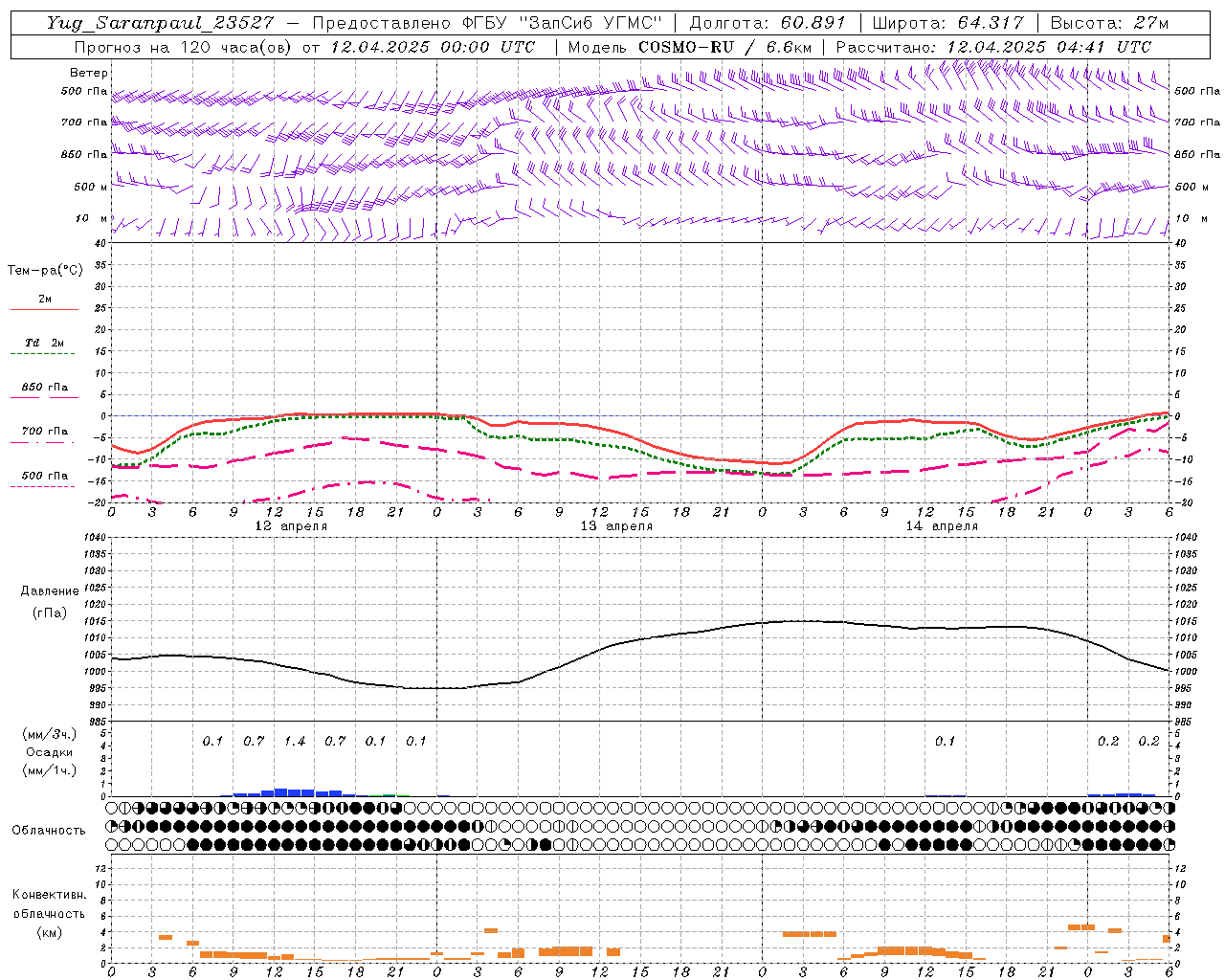Click the left wind level label "700 гПа"
The image size is (1225, 980).
(84, 122)
